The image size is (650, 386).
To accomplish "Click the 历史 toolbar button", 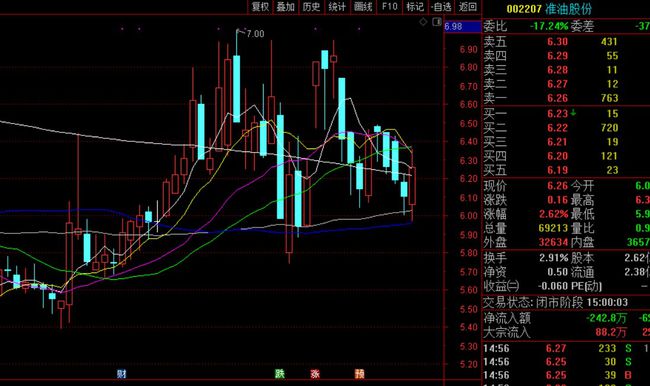I will pos(311,7).
